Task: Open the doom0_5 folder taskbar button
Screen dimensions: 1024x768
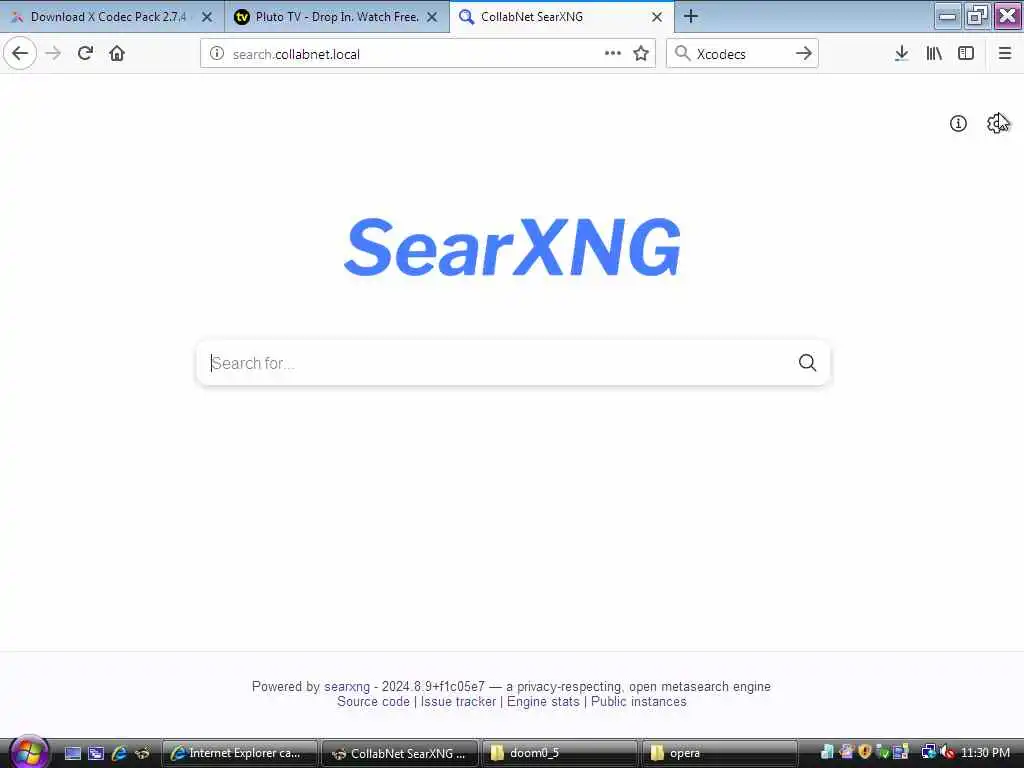Action: point(560,753)
